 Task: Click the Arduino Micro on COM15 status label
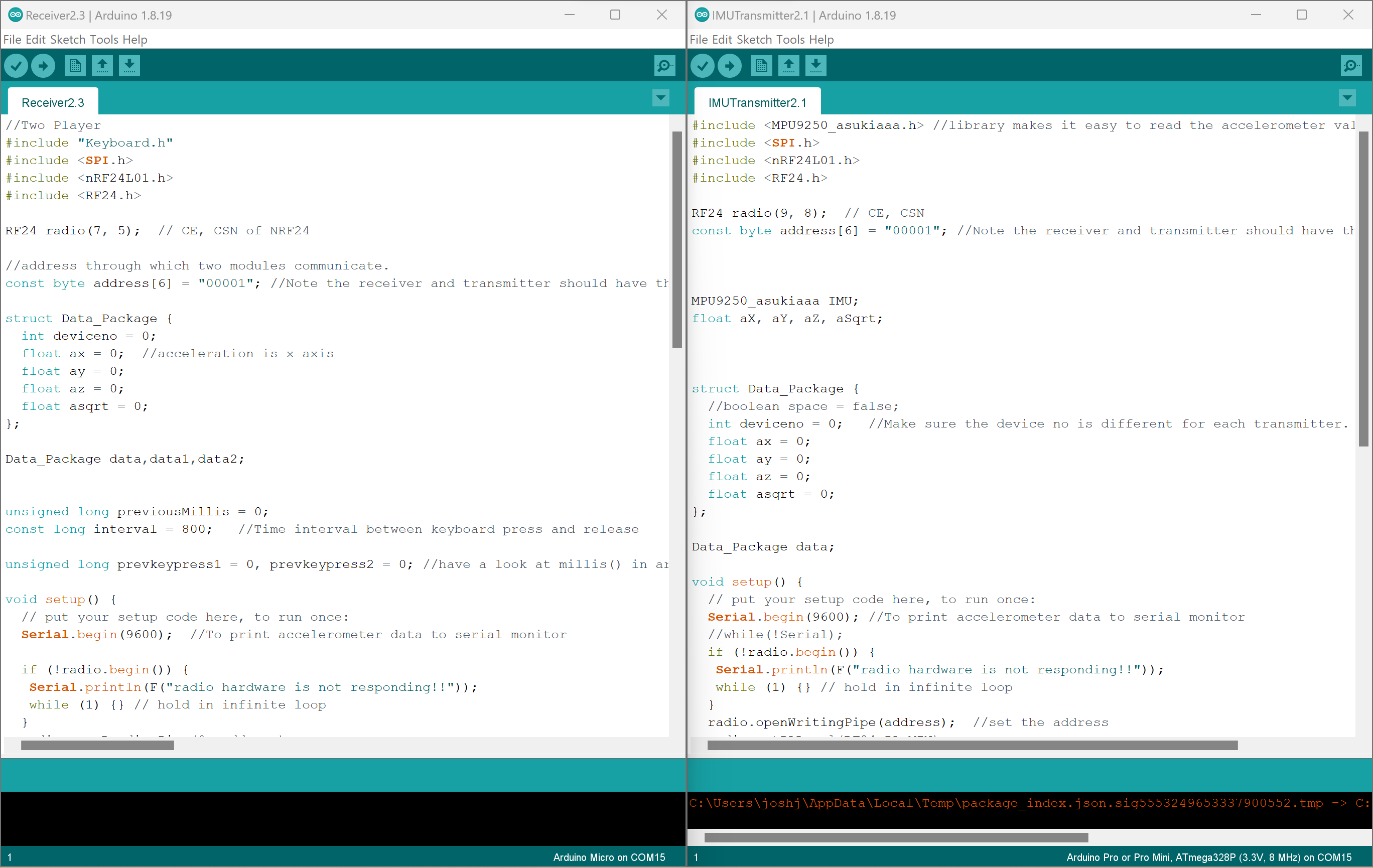point(609,857)
